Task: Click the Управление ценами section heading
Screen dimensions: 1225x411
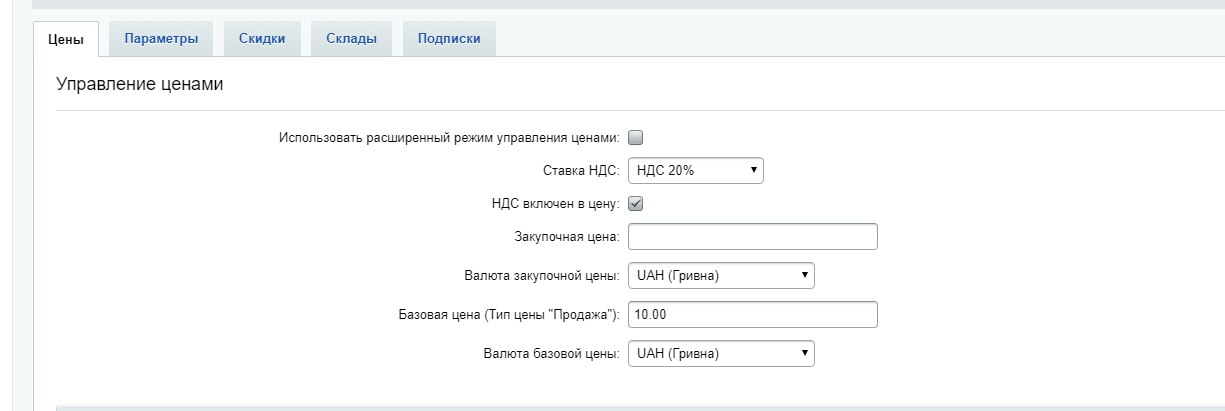Action: pyautogui.click(x=139, y=85)
